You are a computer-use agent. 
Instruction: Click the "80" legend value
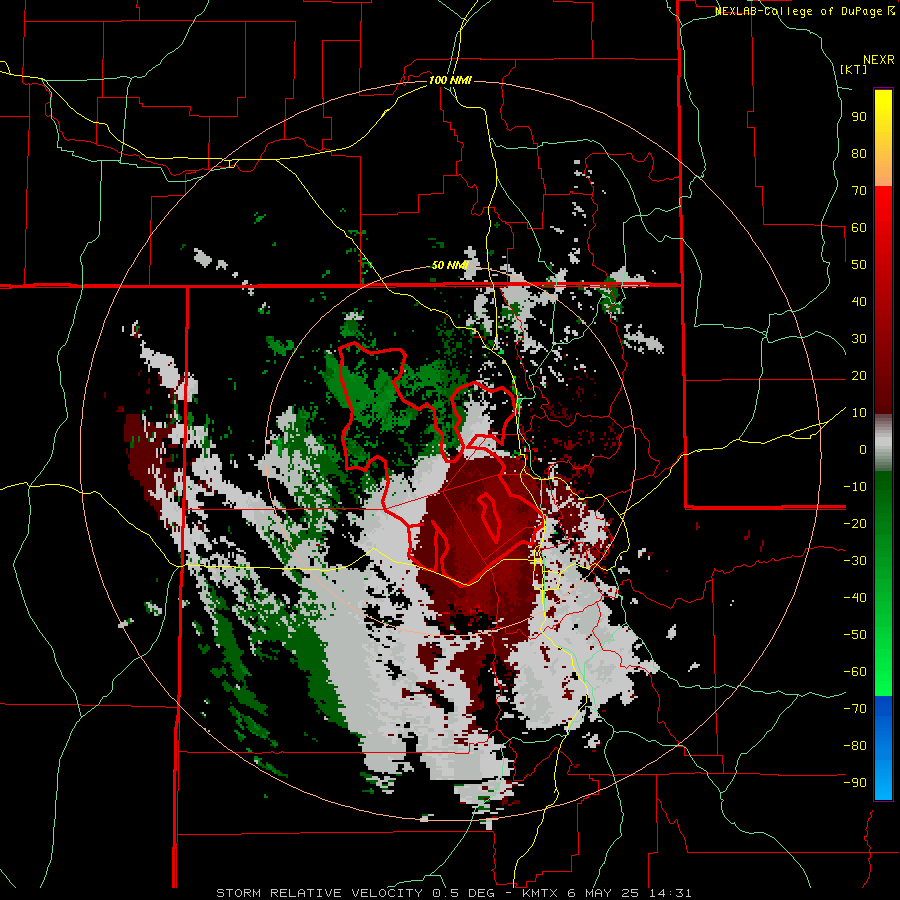pos(859,154)
